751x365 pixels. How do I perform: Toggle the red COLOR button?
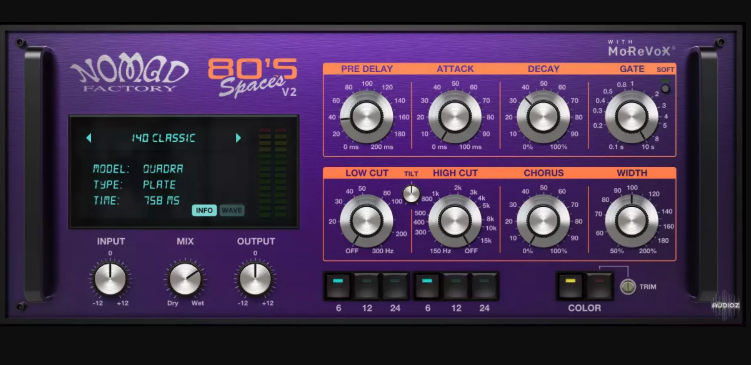coord(600,286)
